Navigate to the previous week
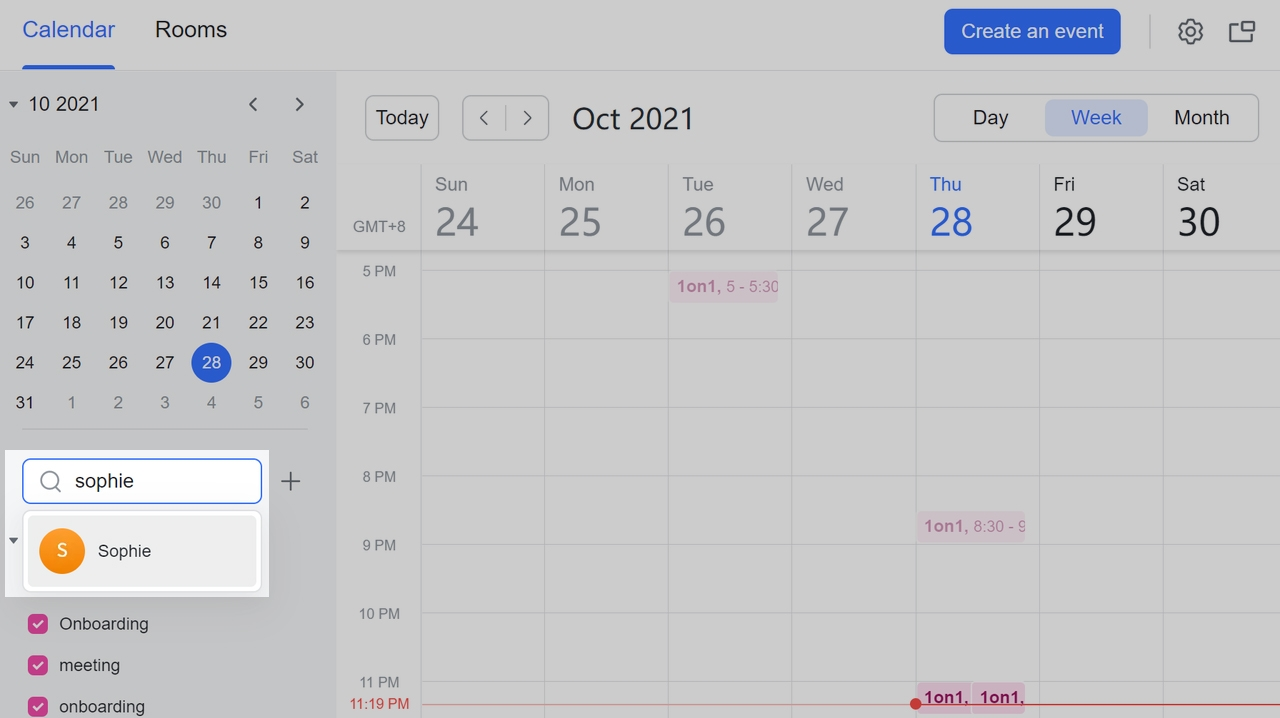The height and width of the screenshot is (718, 1280). click(x=484, y=118)
